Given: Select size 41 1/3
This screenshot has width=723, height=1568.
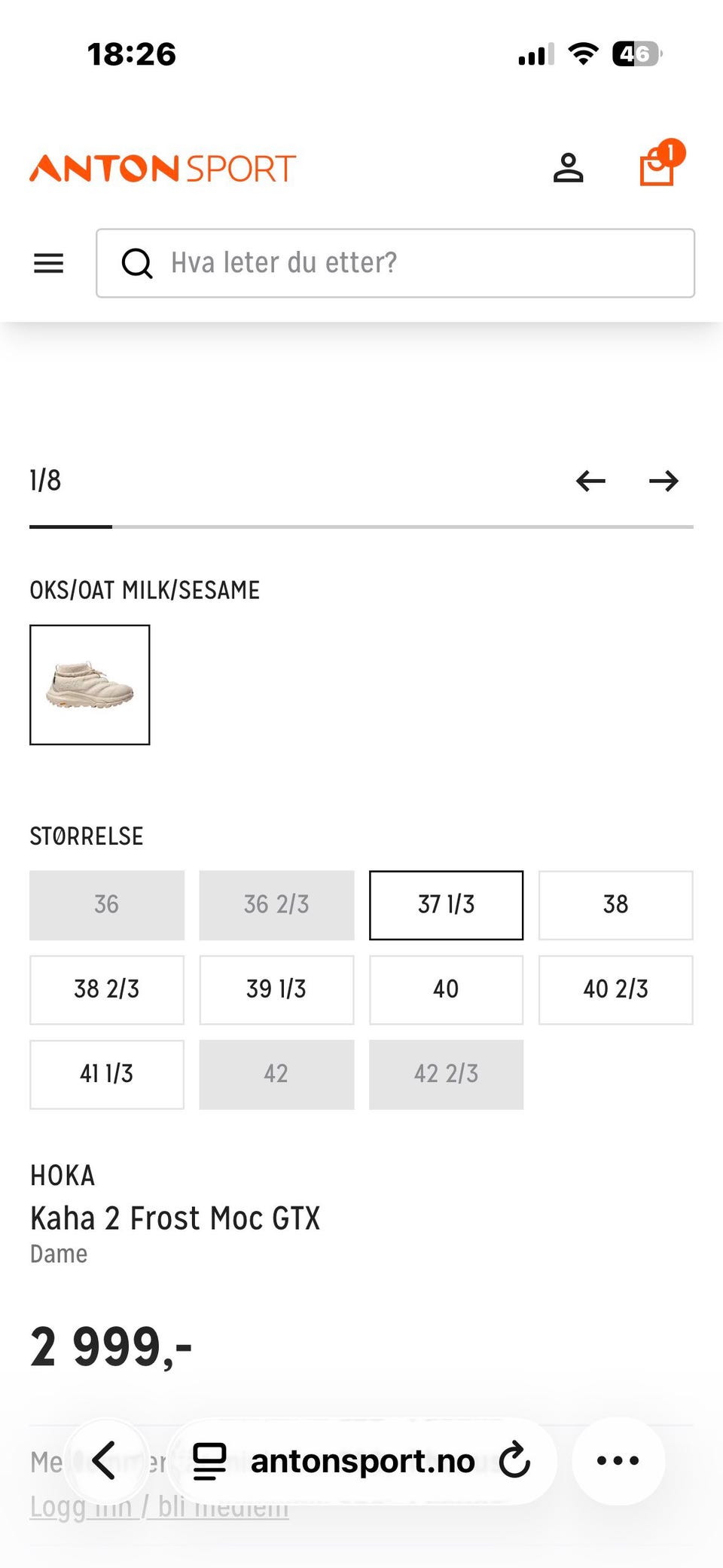Looking at the screenshot, I should [x=107, y=1074].
